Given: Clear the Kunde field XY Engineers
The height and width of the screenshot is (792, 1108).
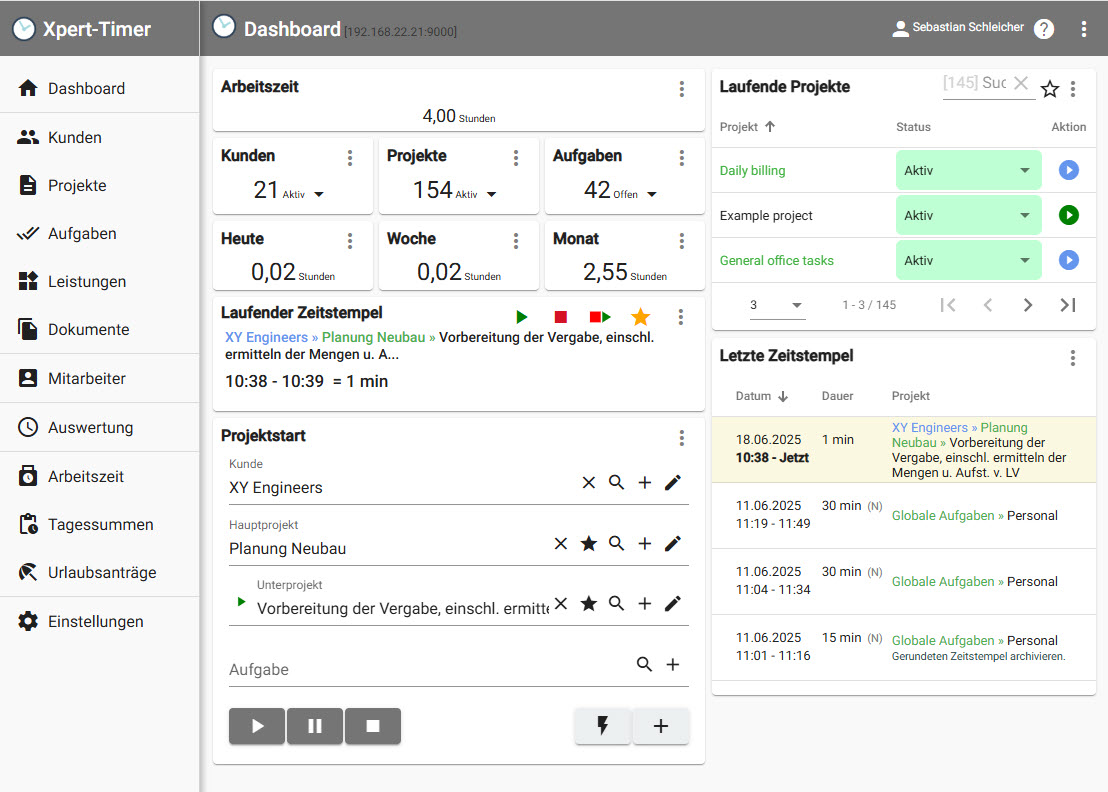Looking at the screenshot, I should point(589,483).
